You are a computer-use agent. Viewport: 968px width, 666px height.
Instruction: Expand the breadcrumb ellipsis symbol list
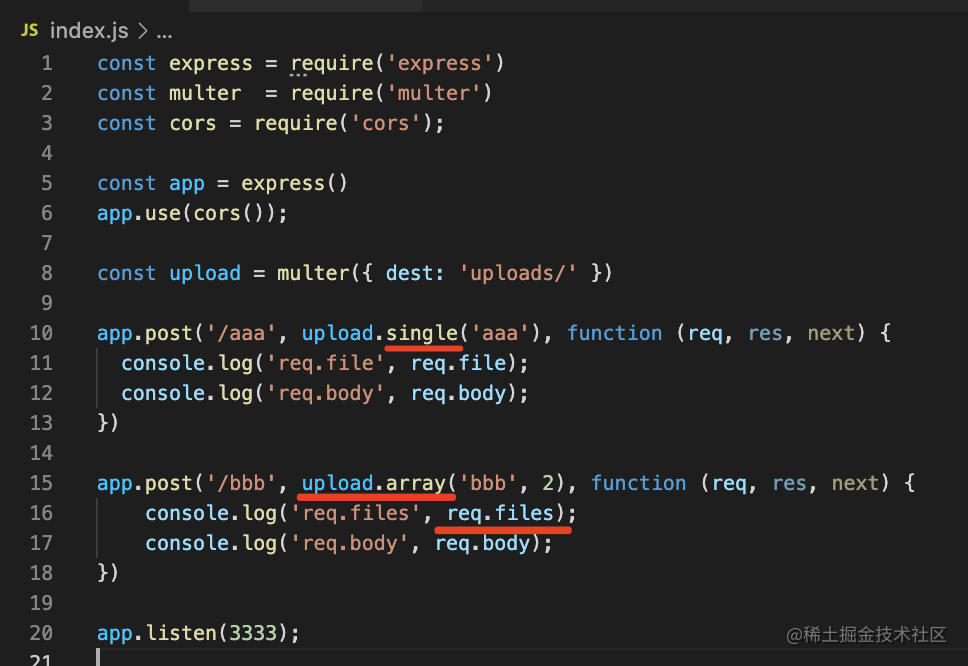pos(164,30)
